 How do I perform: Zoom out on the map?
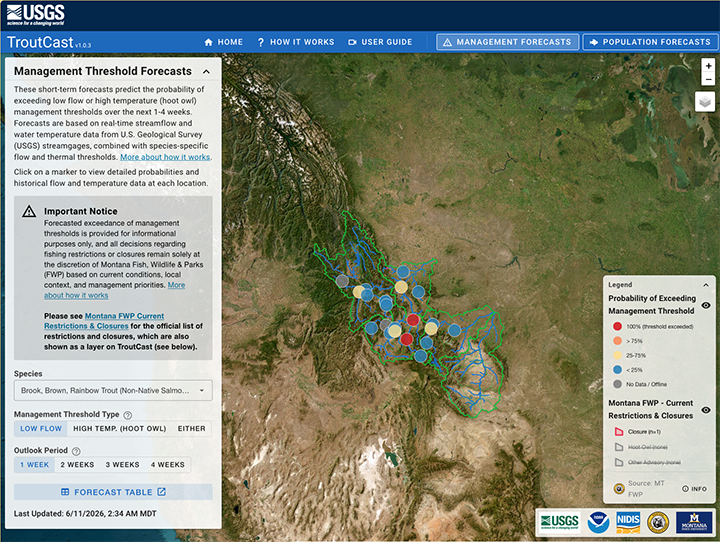pos(709,79)
